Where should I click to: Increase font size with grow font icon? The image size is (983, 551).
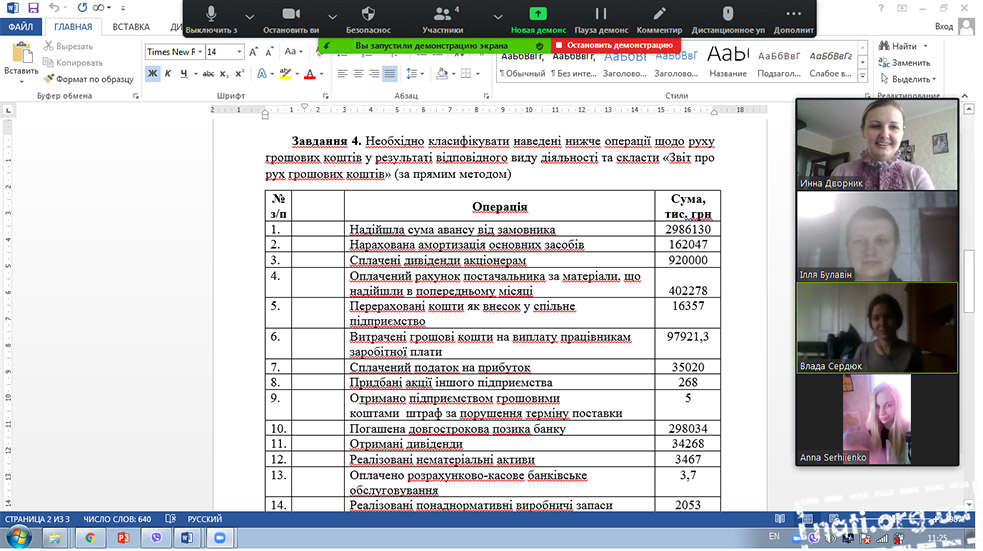click(253, 52)
